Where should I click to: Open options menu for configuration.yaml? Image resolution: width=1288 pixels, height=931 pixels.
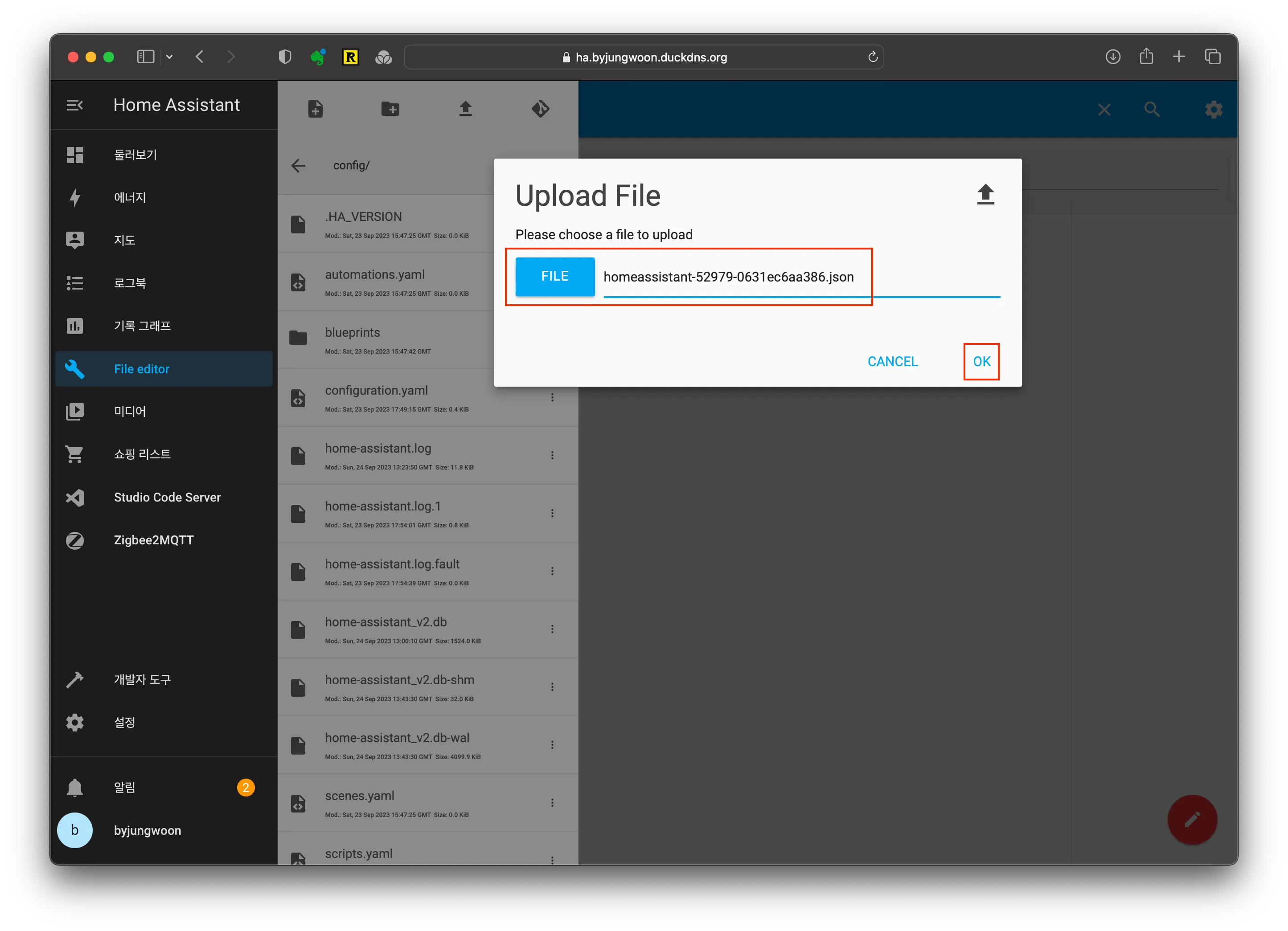pyautogui.click(x=552, y=397)
